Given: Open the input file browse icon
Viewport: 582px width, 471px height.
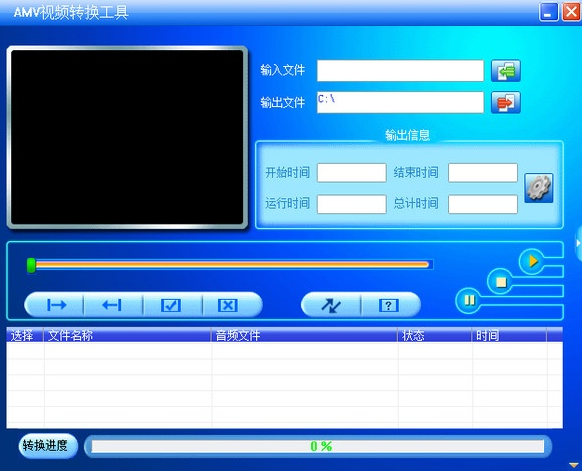Looking at the screenshot, I should pyautogui.click(x=506, y=71).
